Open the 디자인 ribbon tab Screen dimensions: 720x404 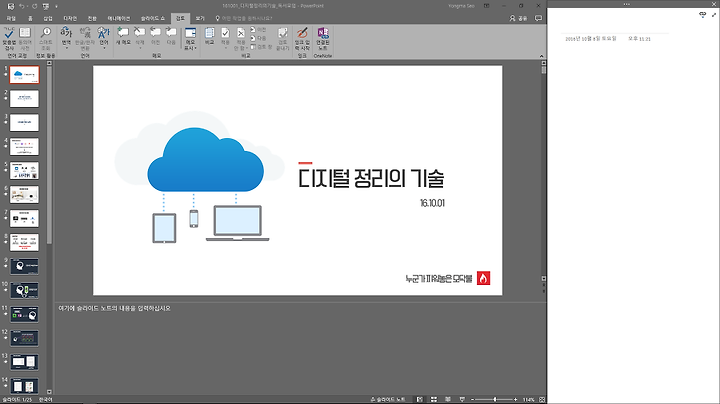point(70,18)
